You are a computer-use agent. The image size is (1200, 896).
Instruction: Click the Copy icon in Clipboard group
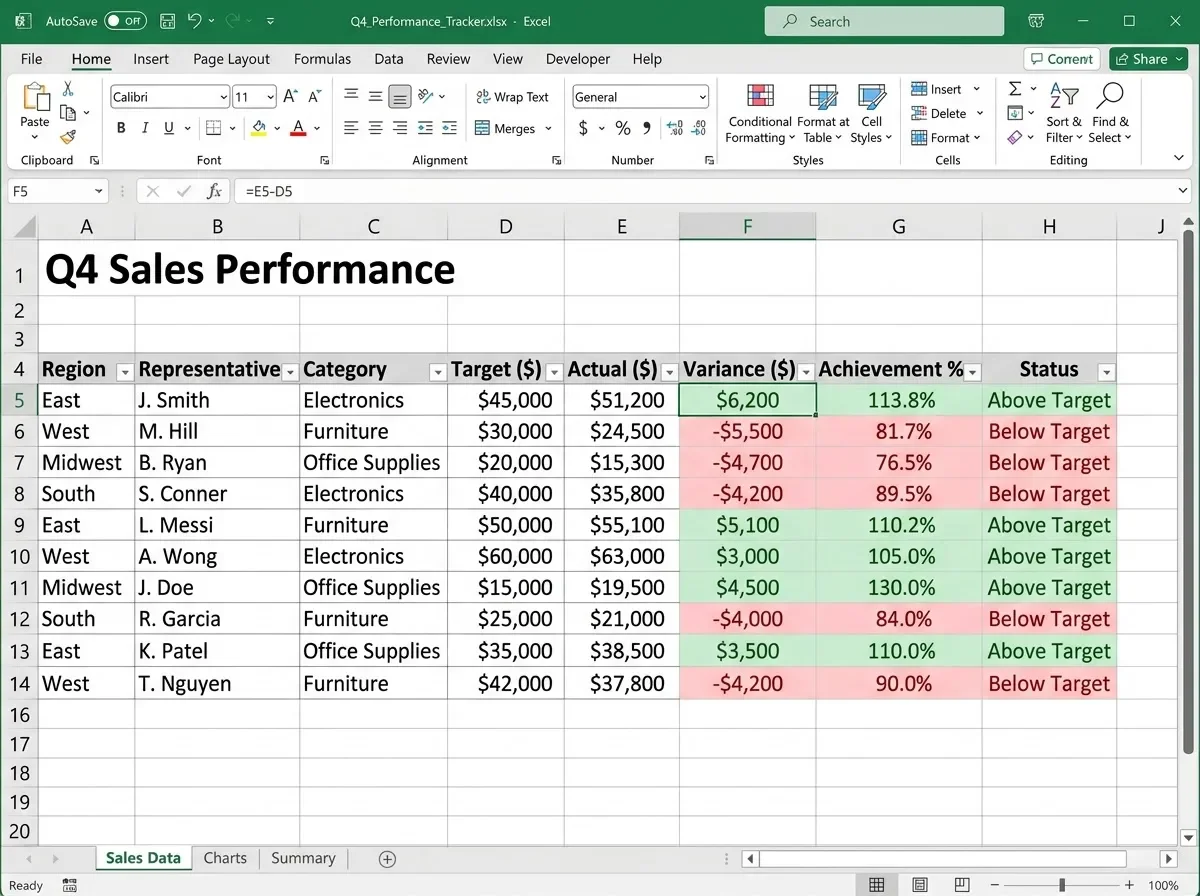68,113
